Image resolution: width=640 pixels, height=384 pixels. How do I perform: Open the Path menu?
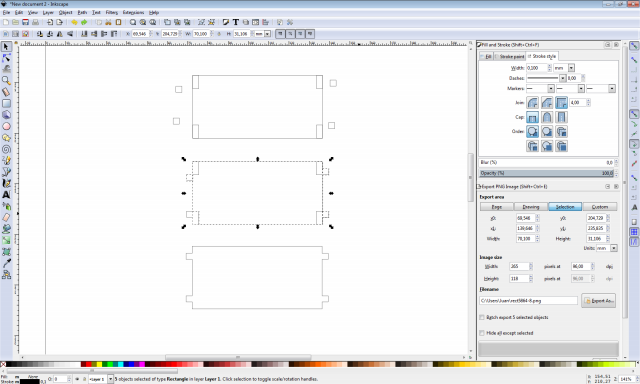pos(82,13)
